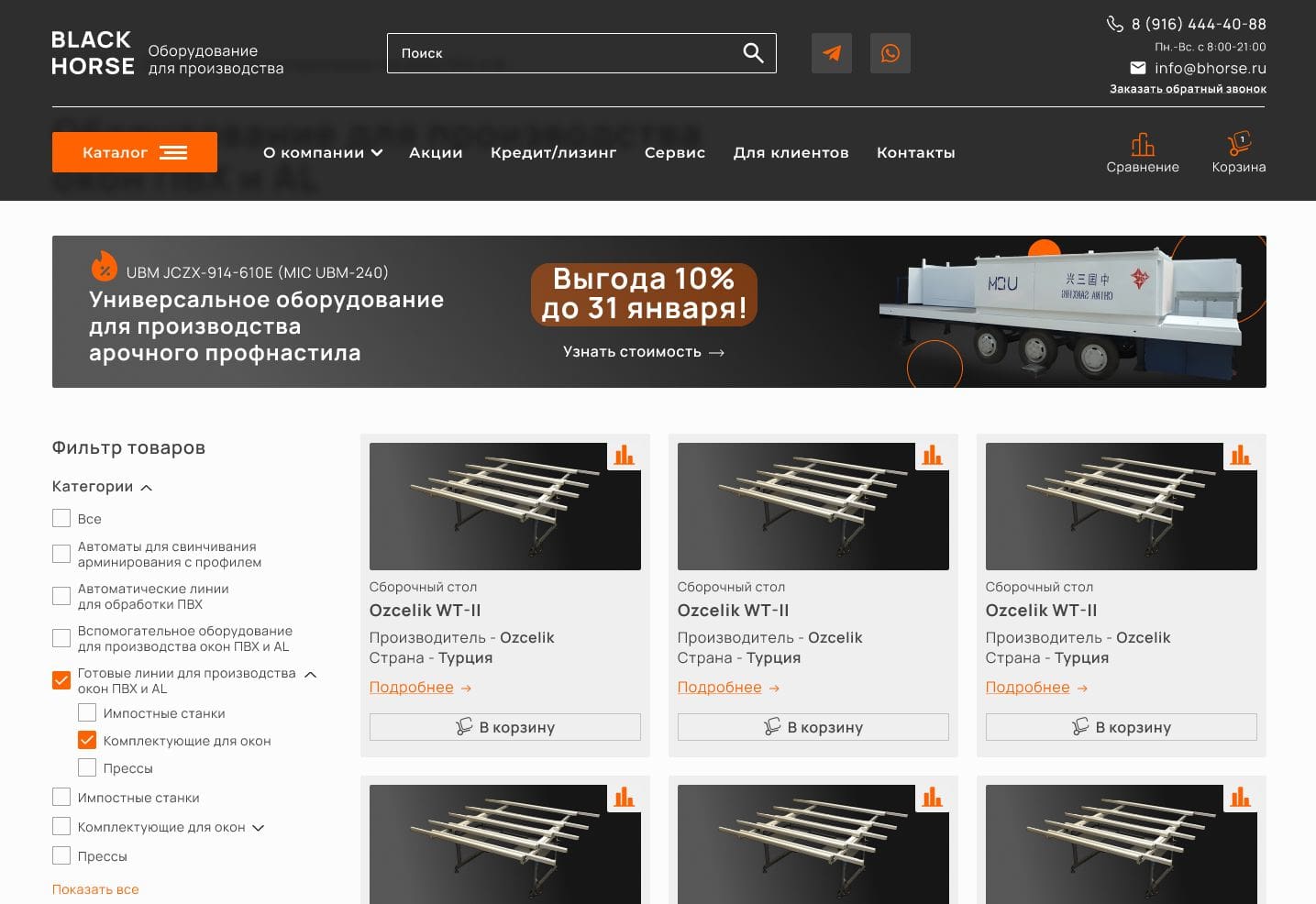Click compare icon on third bottom-row card

point(1241,798)
